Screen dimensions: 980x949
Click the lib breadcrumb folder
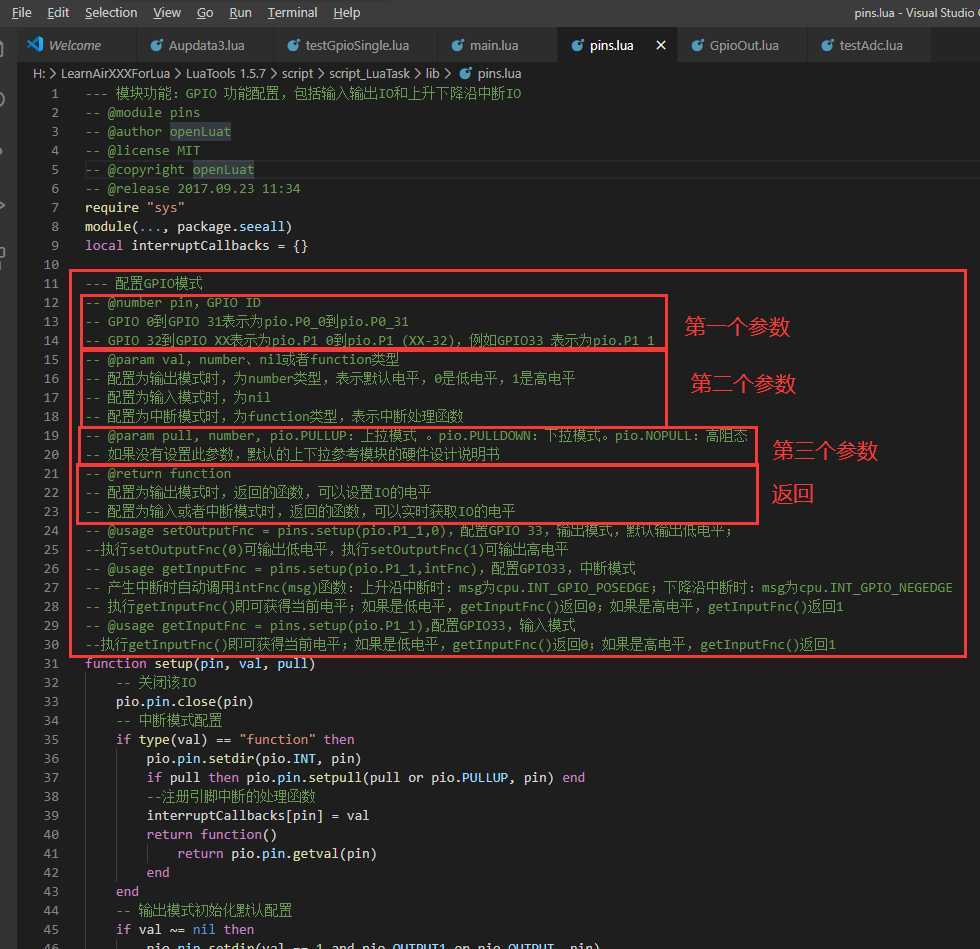tap(432, 74)
